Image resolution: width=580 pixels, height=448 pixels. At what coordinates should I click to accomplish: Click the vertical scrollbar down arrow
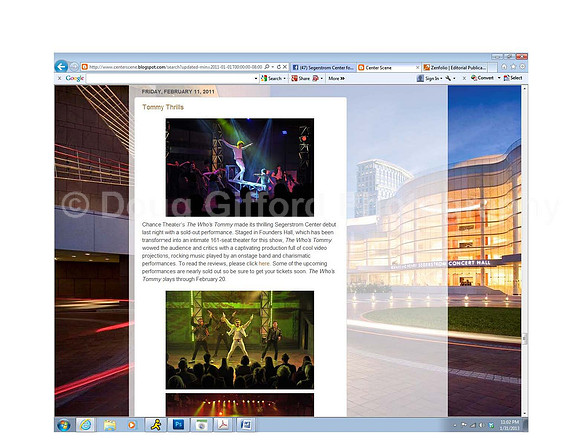[525, 414]
